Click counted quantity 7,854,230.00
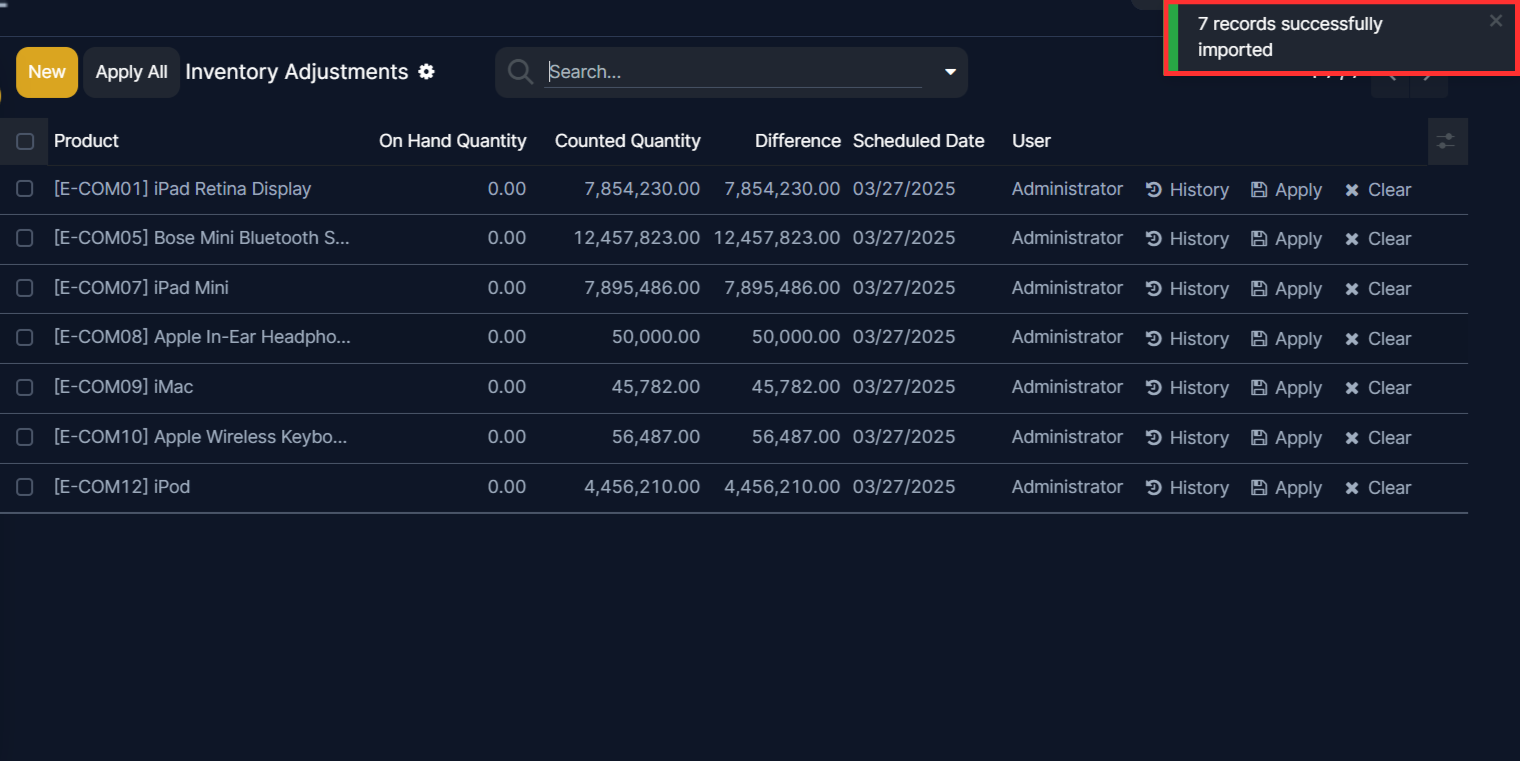1520x761 pixels. click(x=642, y=189)
